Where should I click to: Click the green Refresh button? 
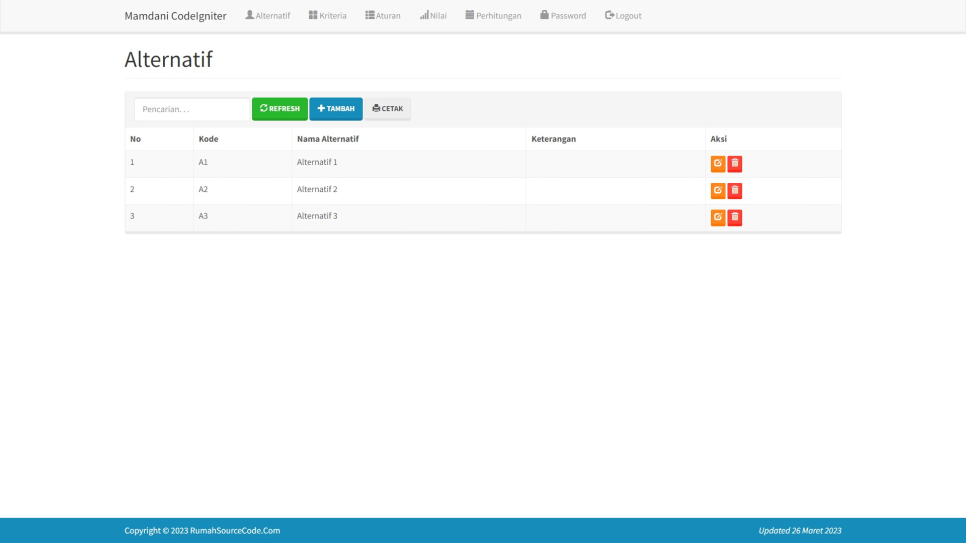(x=279, y=109)
